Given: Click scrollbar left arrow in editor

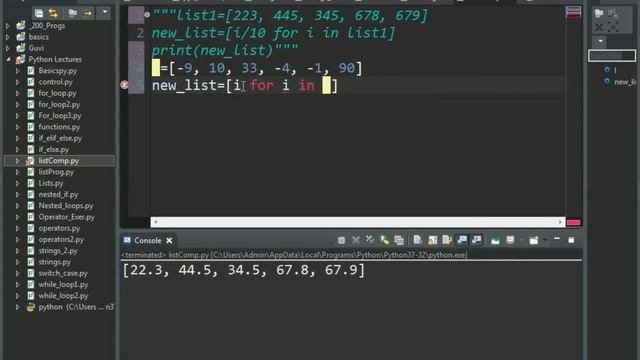Looking at the screenshot, I should click(x=156, y=222).
